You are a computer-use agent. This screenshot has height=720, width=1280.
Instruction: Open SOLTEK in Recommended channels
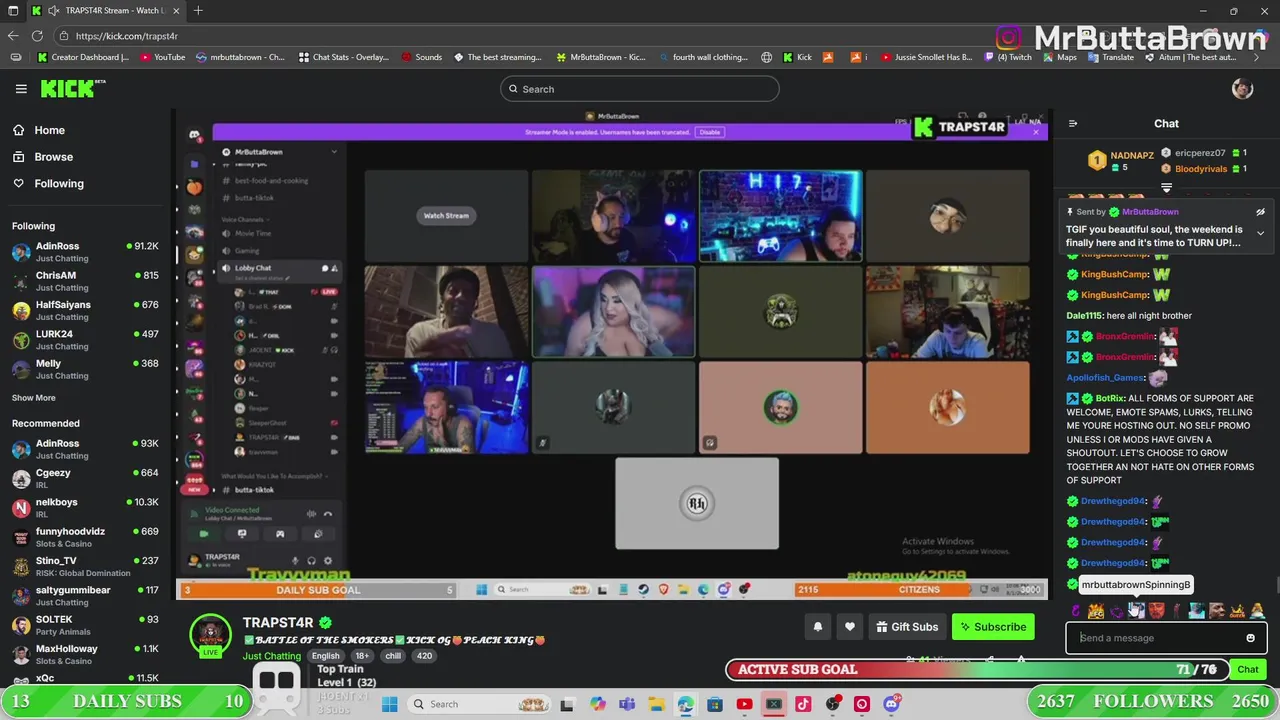[x=85, y=625]
